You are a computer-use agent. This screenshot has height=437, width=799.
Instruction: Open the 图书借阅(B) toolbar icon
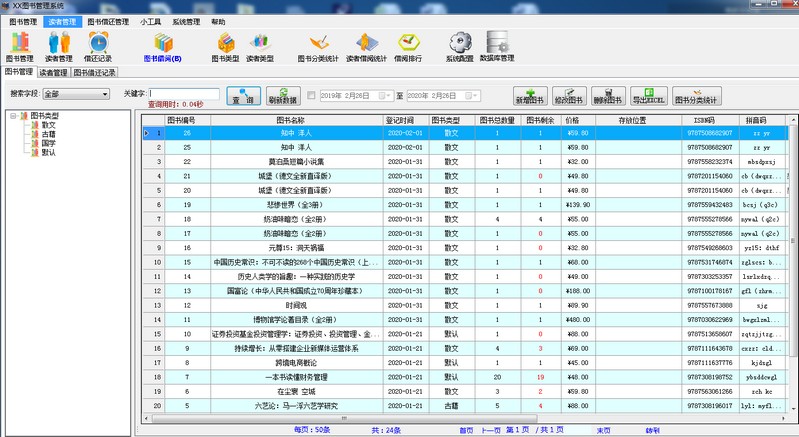[162, 46]
